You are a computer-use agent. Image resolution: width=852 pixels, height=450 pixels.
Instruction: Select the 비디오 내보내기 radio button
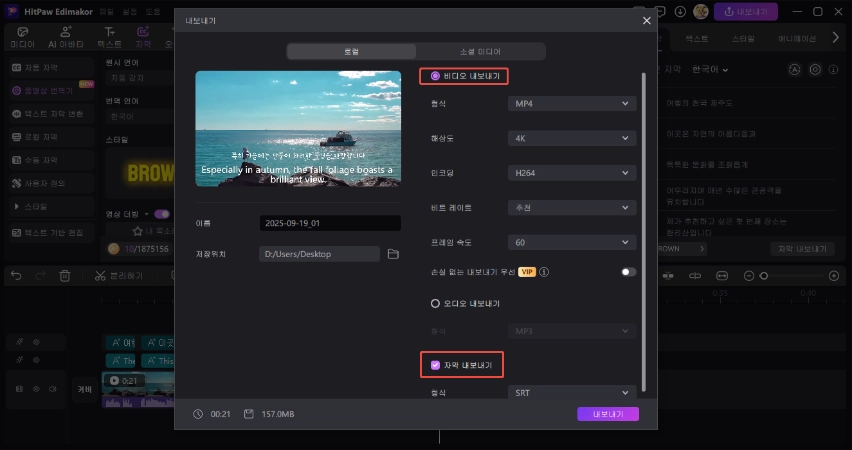[435, 76]
